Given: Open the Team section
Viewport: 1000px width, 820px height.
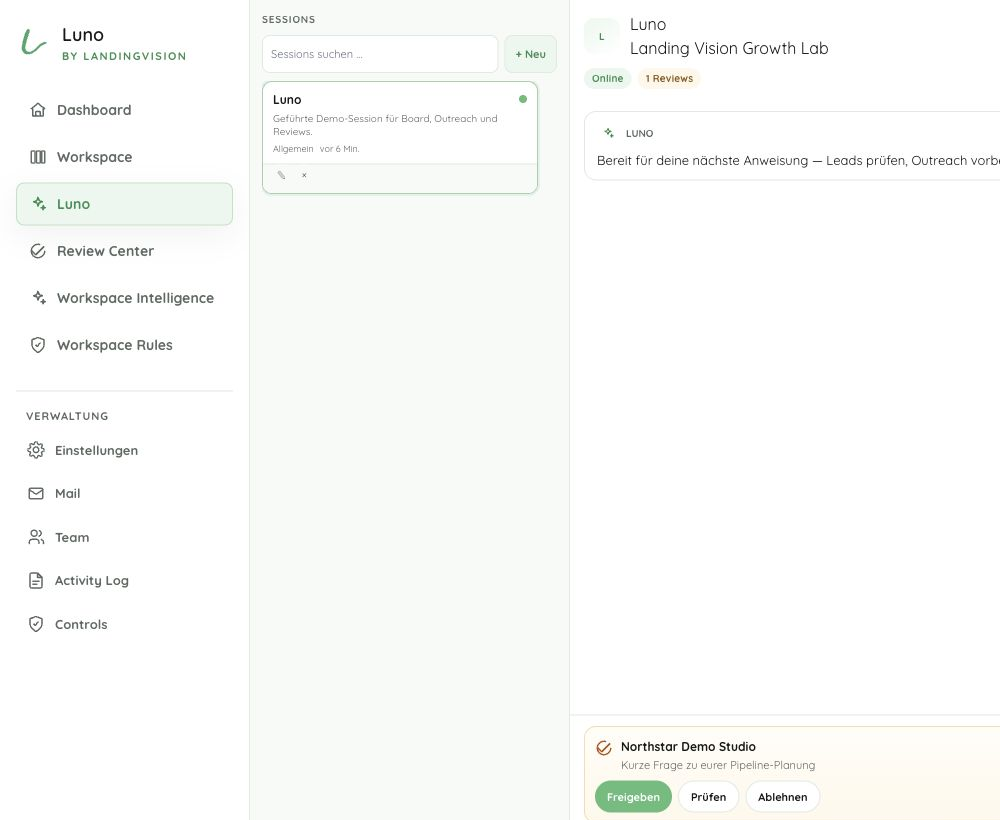Looking at the screenshot, I should point(124,537).
